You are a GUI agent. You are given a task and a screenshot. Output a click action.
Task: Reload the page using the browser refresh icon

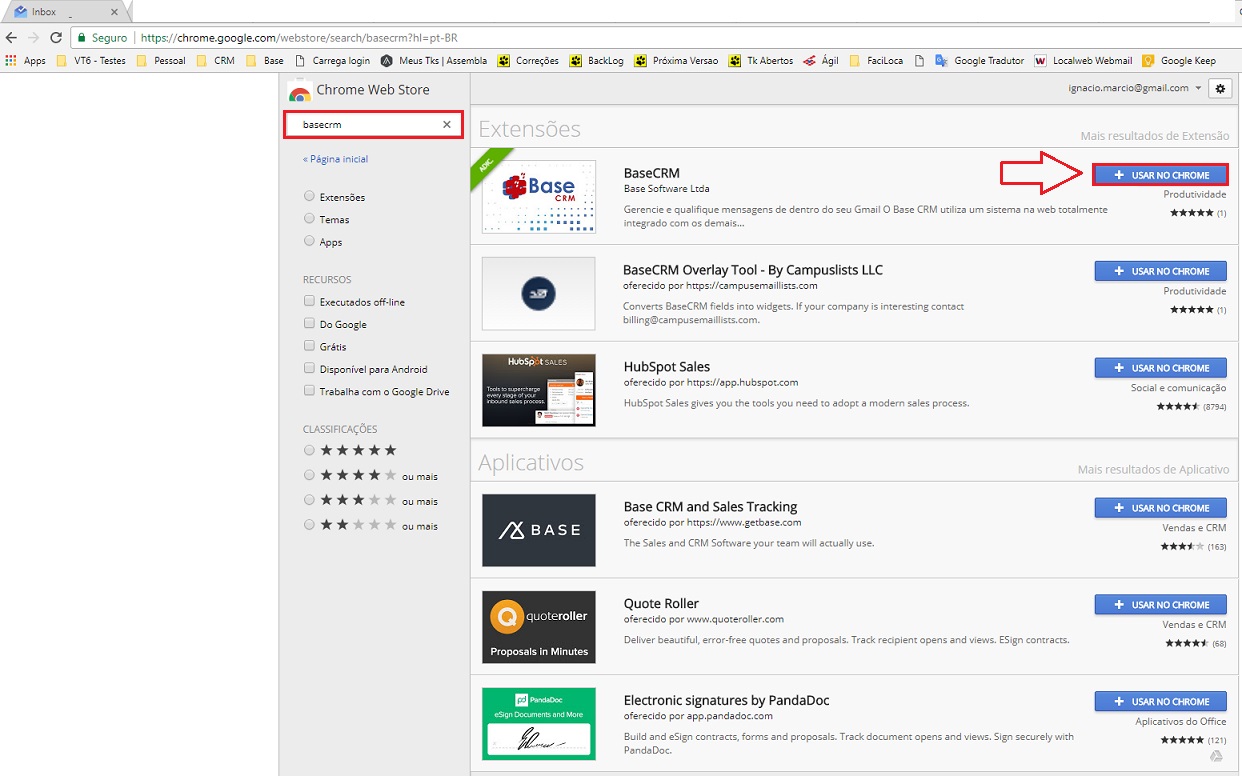pos(56,38)
